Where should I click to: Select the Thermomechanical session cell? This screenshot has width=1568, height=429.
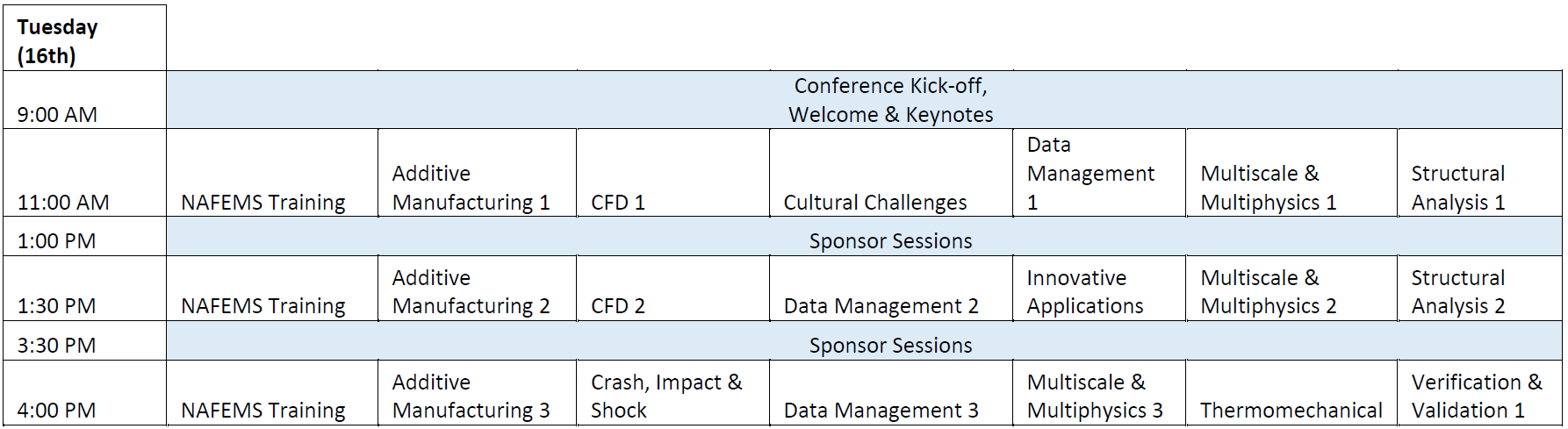[x=1291, y=393]
